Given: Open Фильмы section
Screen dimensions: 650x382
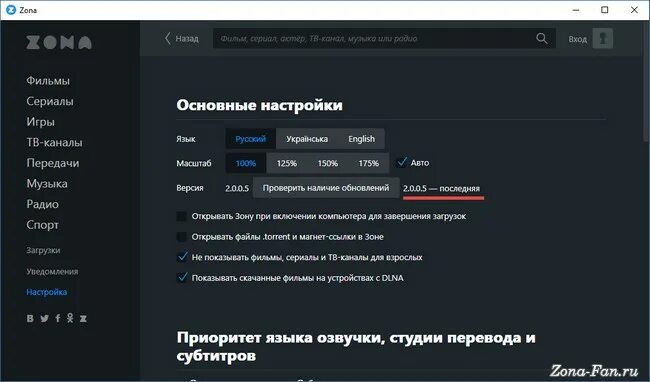Looking at the screenshot, I should 48,80.
